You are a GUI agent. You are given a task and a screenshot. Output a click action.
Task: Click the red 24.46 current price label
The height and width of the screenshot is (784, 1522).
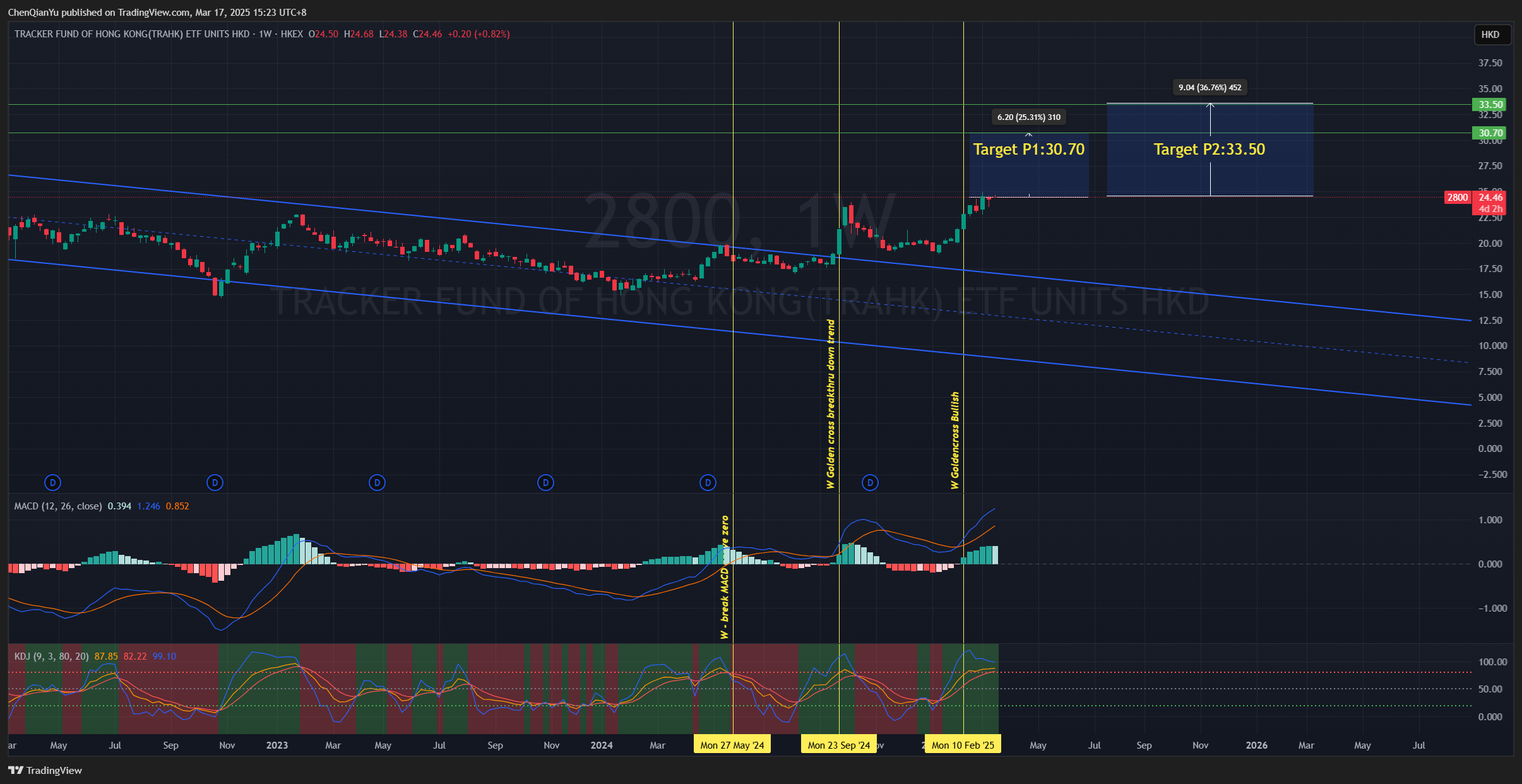[1490, 198]
